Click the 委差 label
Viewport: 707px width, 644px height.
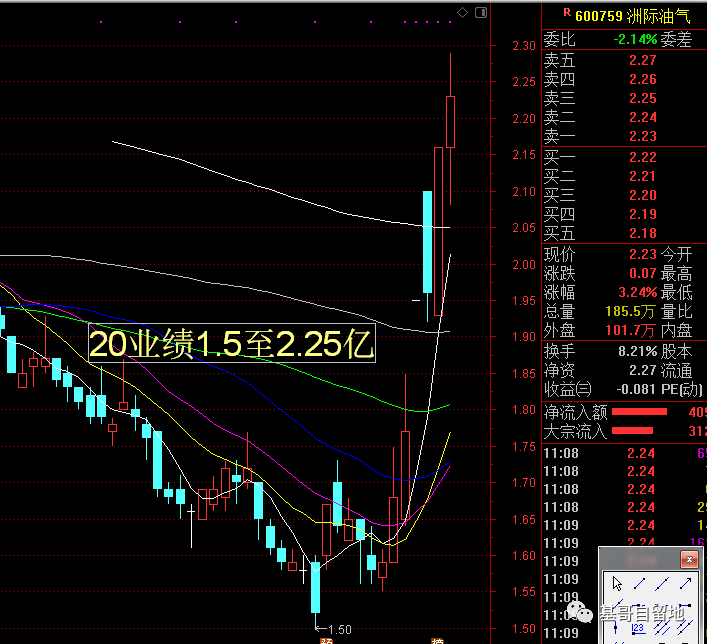pyautogui.click(x=676, y=40)
